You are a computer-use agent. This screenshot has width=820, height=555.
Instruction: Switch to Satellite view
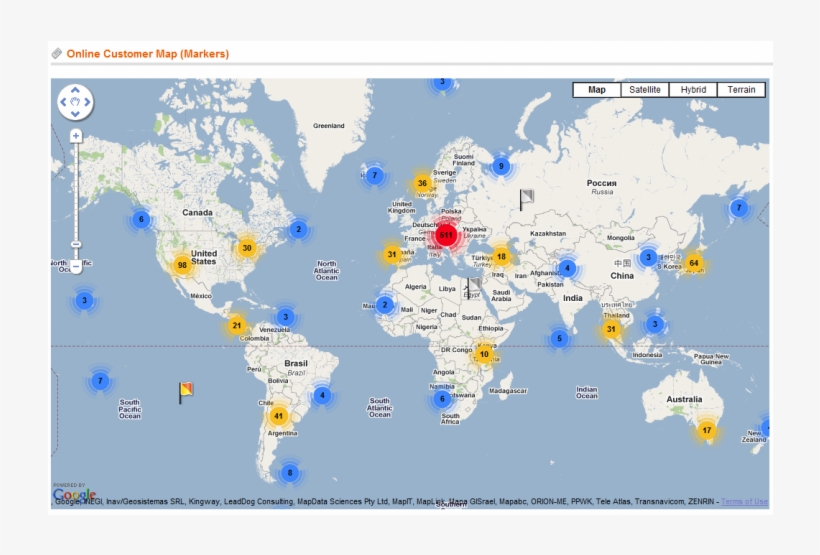click(645, 90)
